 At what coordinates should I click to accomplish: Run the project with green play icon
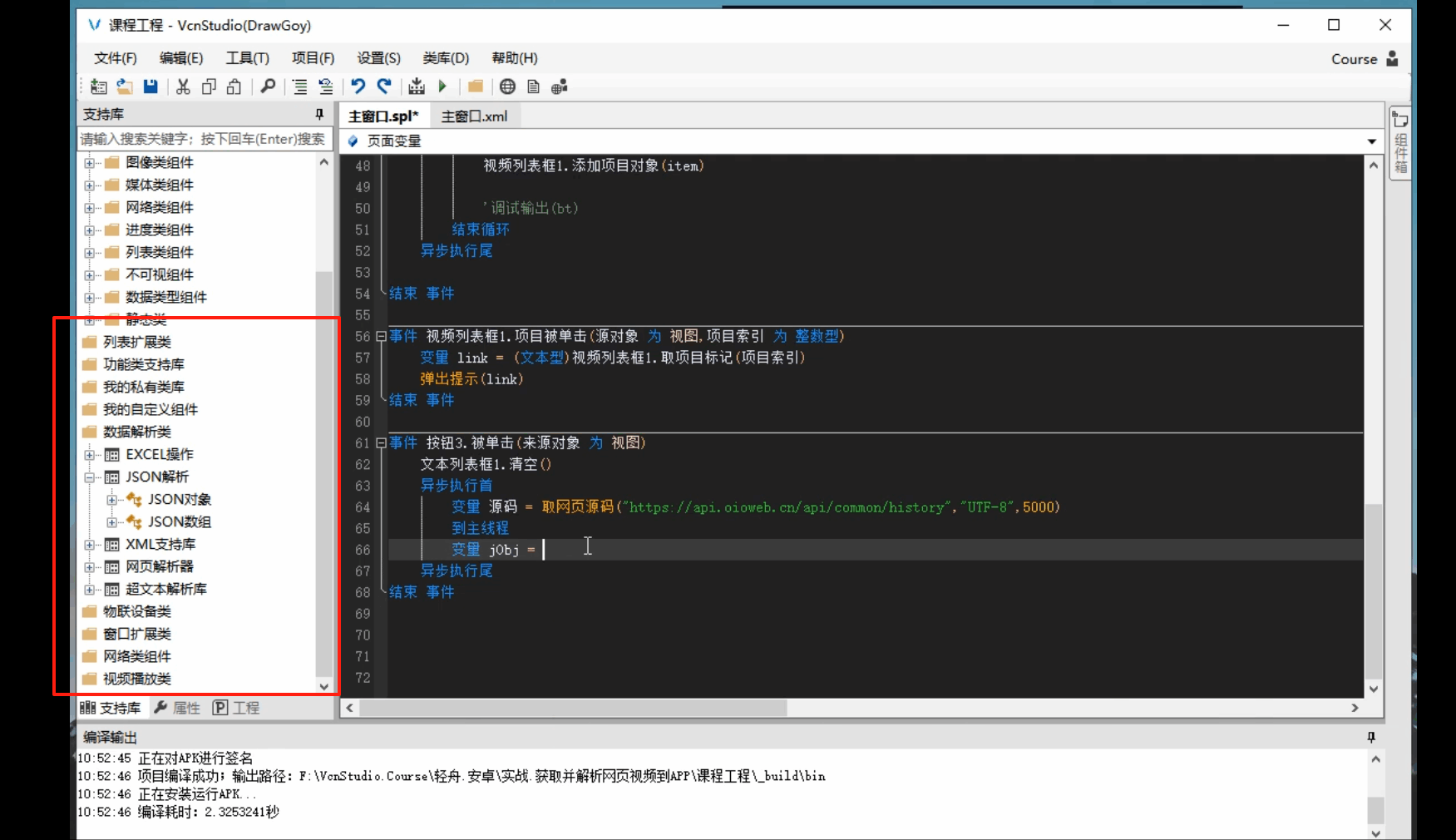[x=442, y=86]
